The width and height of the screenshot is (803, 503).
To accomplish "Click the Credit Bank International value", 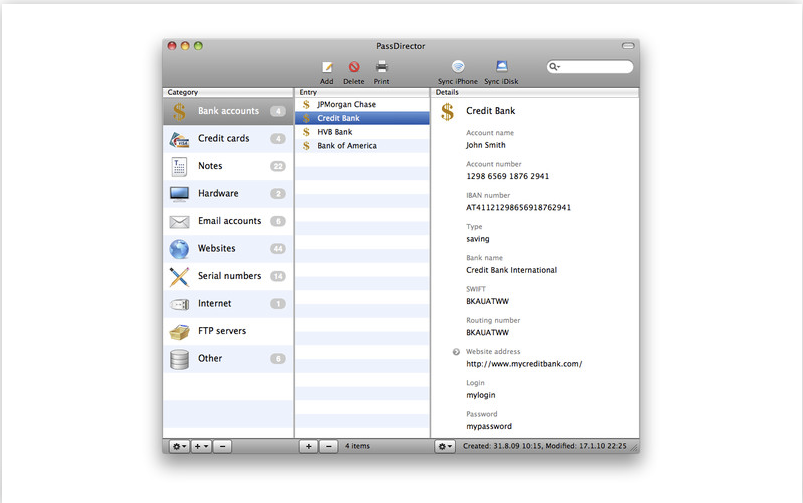I will (511, 270).
